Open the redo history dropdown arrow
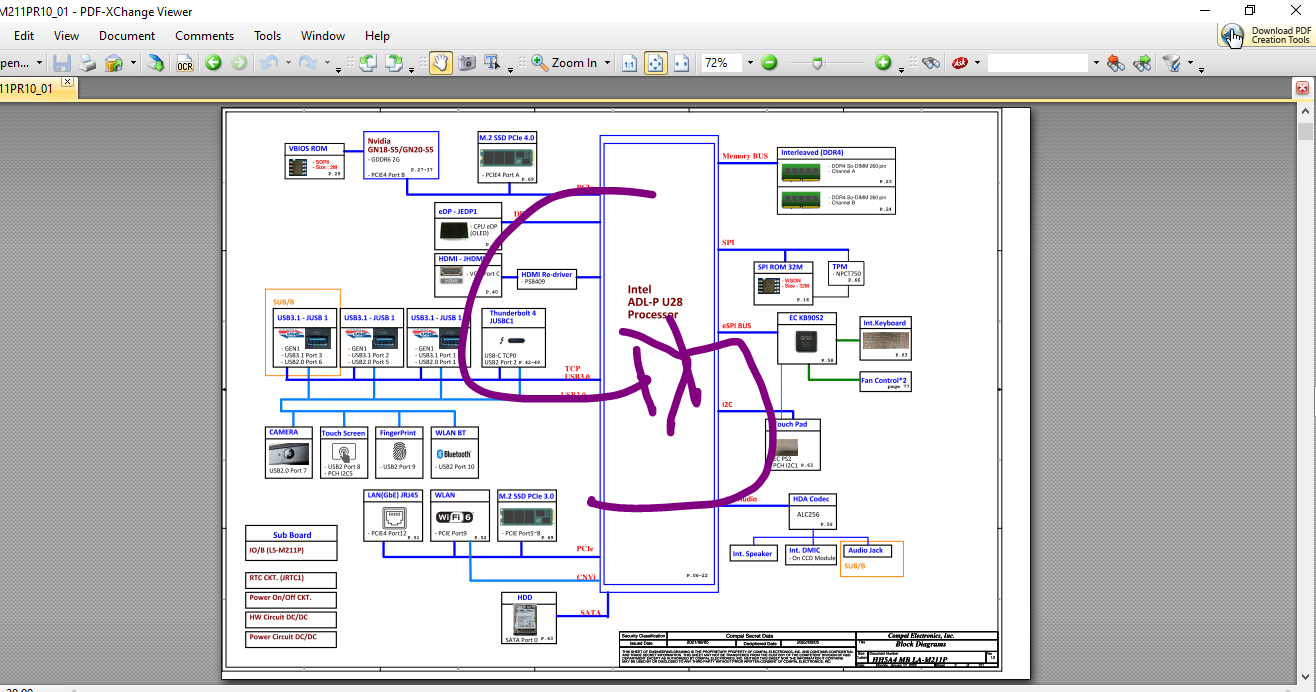Viewport: 1316px width, 692px height. 327,63
